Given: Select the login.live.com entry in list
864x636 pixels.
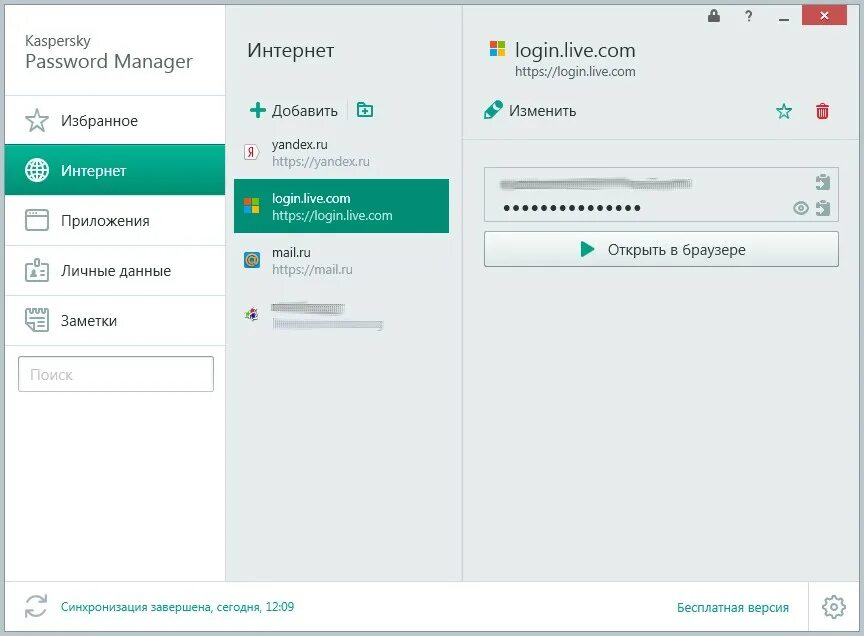Looking at the screenshot, I should tap(341, 206).
